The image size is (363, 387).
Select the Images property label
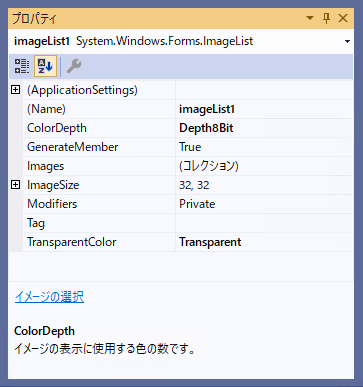(45, 166)
